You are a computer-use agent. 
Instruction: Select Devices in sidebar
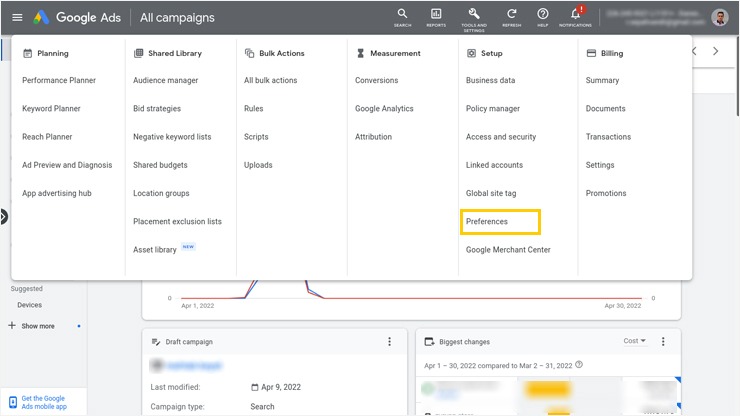tap(29, 305)
